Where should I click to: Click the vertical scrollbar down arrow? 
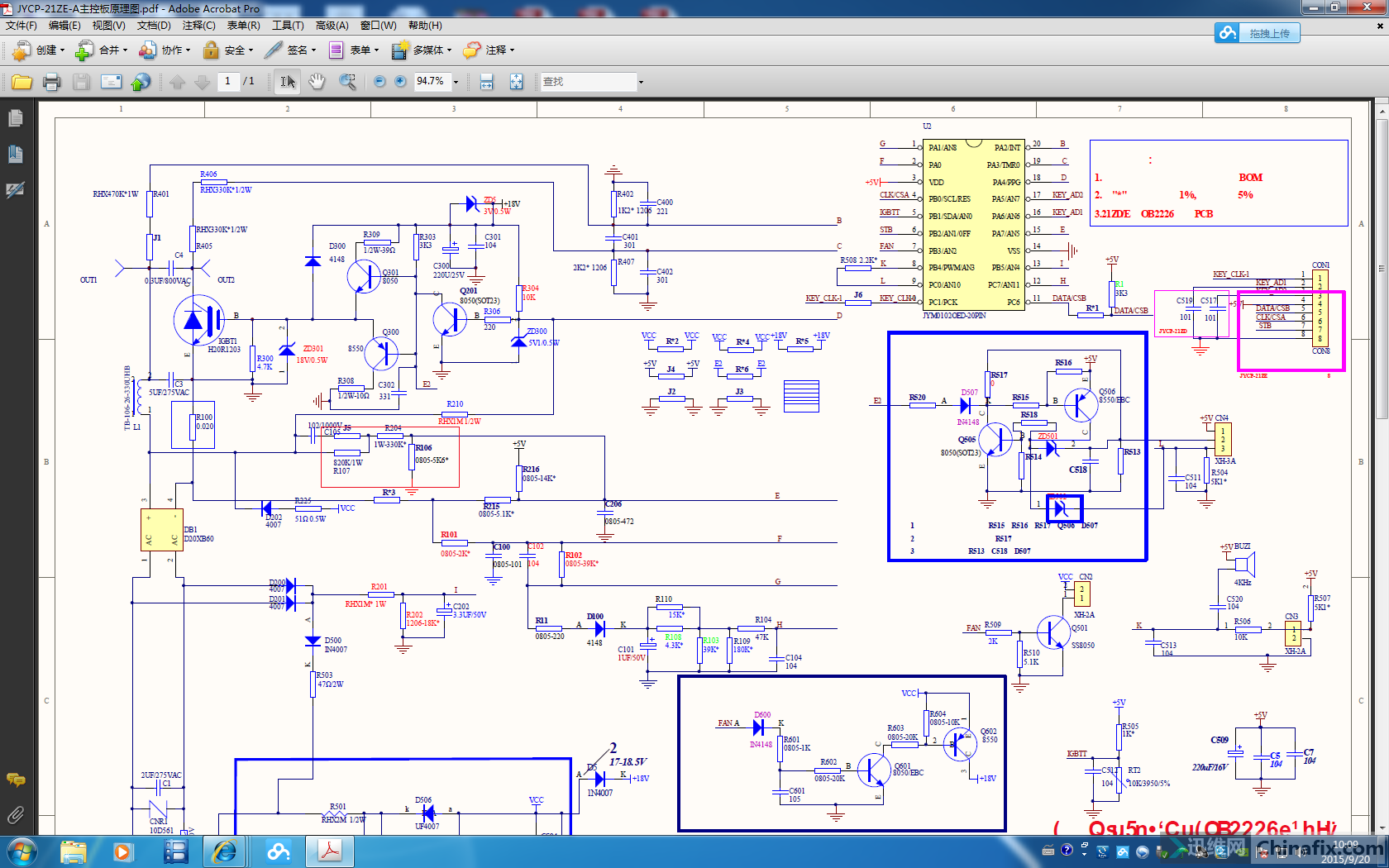click(1382, 827)
